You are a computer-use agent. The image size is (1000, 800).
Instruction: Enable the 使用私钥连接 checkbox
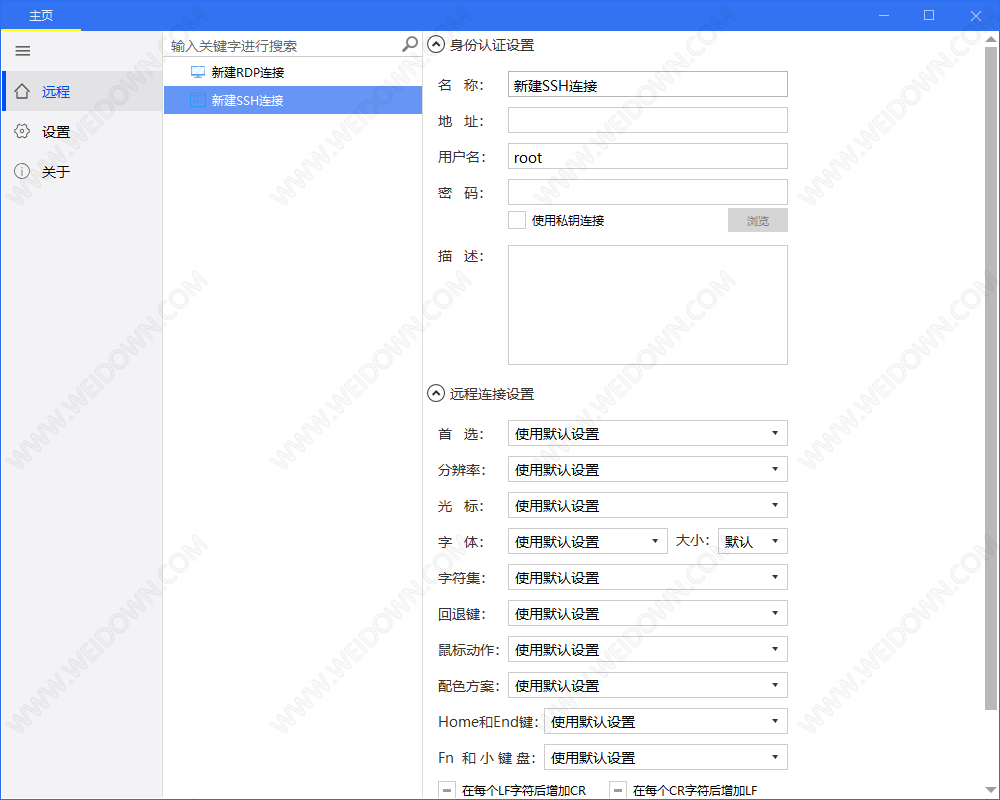517,220
